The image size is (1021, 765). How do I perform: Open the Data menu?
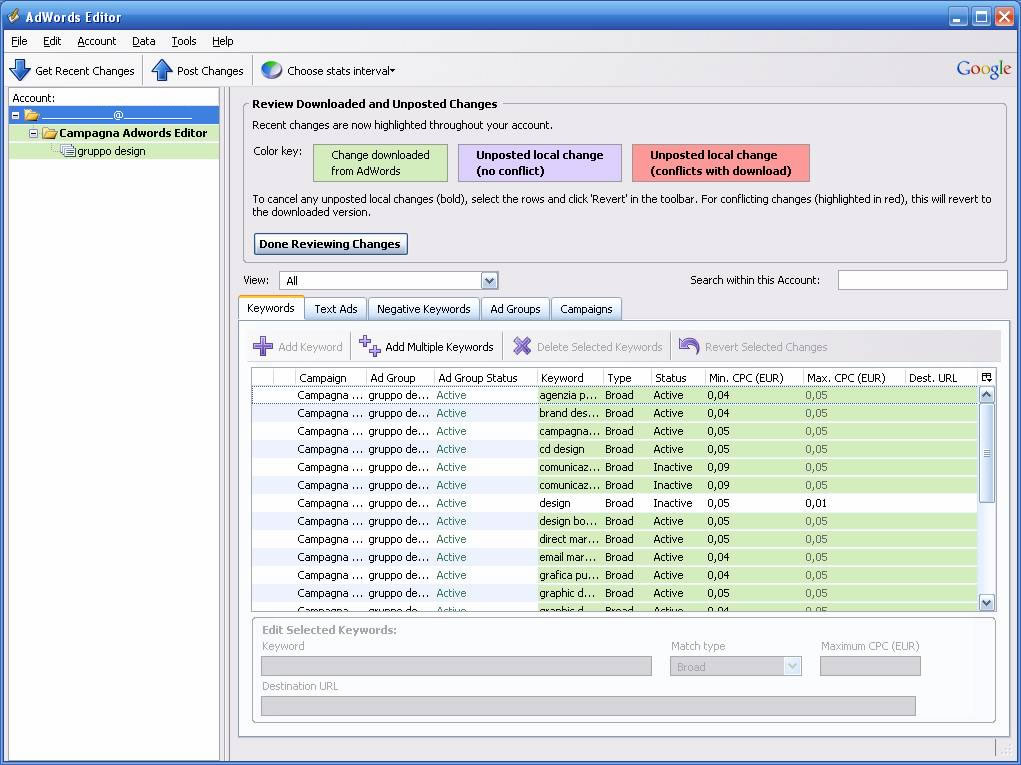pyautogui.click(x=143, y=41)
